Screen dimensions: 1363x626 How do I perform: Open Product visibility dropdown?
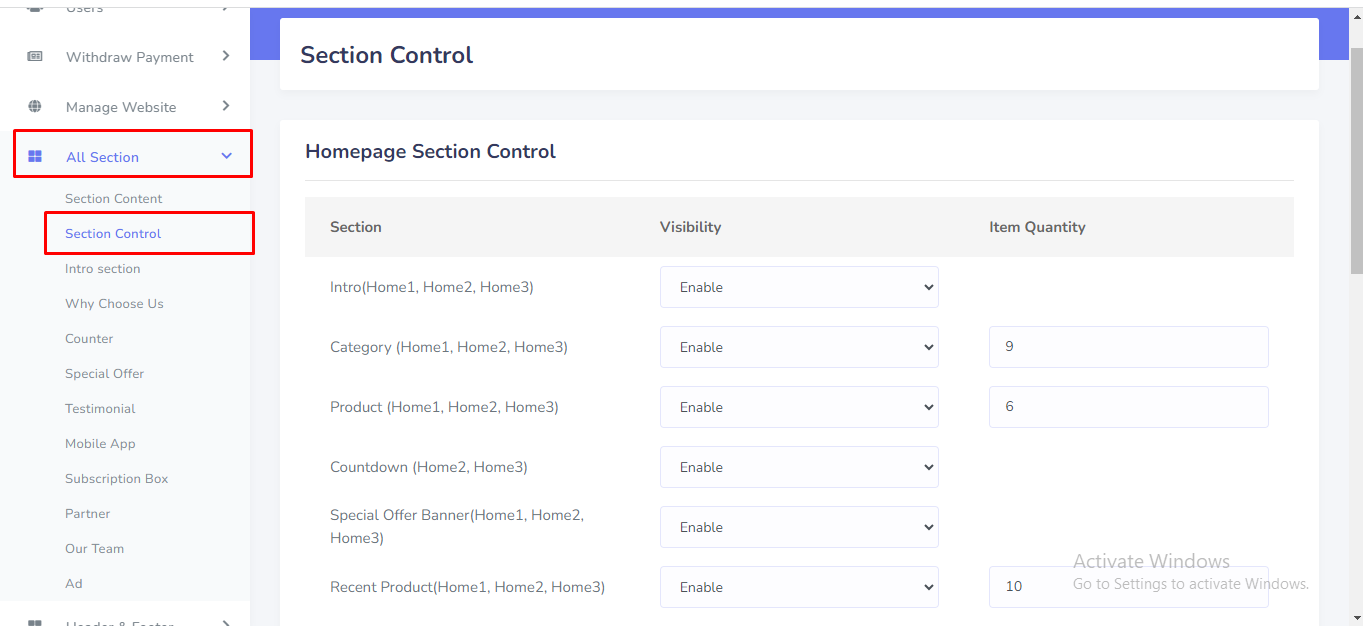[798, 407]
